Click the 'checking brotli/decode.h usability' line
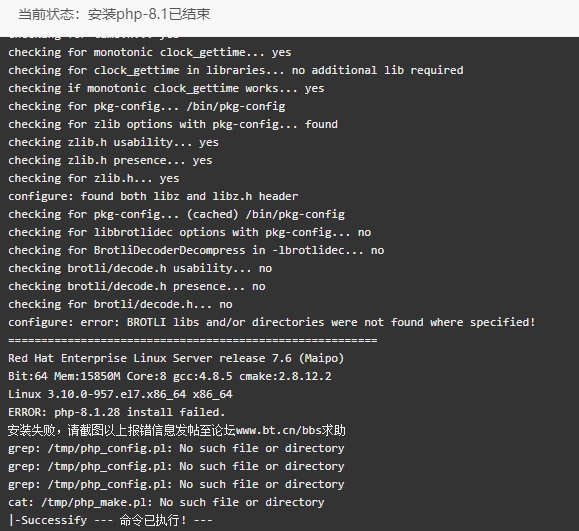This screenshot has width=579, height=531. coord(140,268)
